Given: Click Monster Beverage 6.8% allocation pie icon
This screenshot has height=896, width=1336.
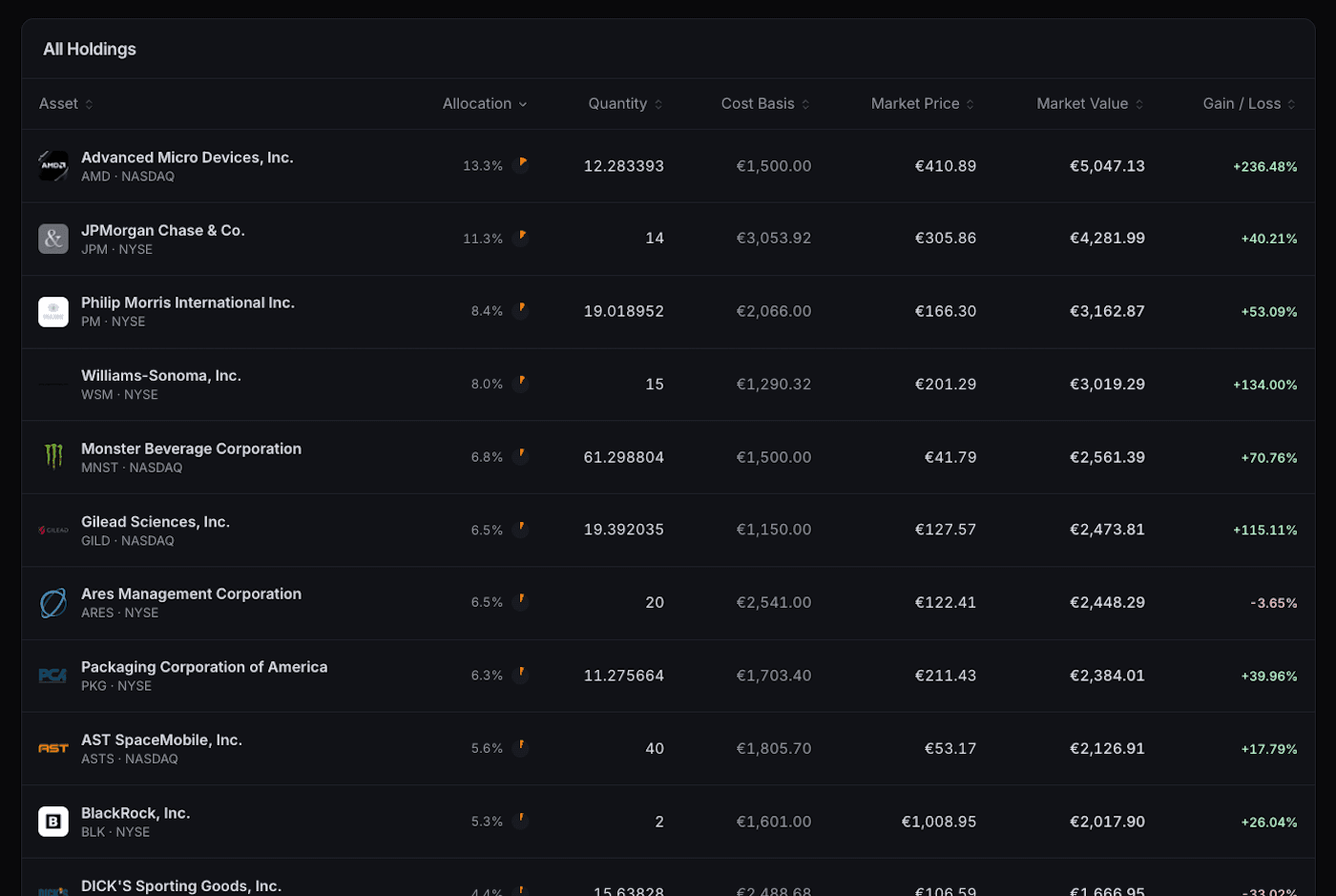Looking at the screenshot, I should (x=521, y=456).
